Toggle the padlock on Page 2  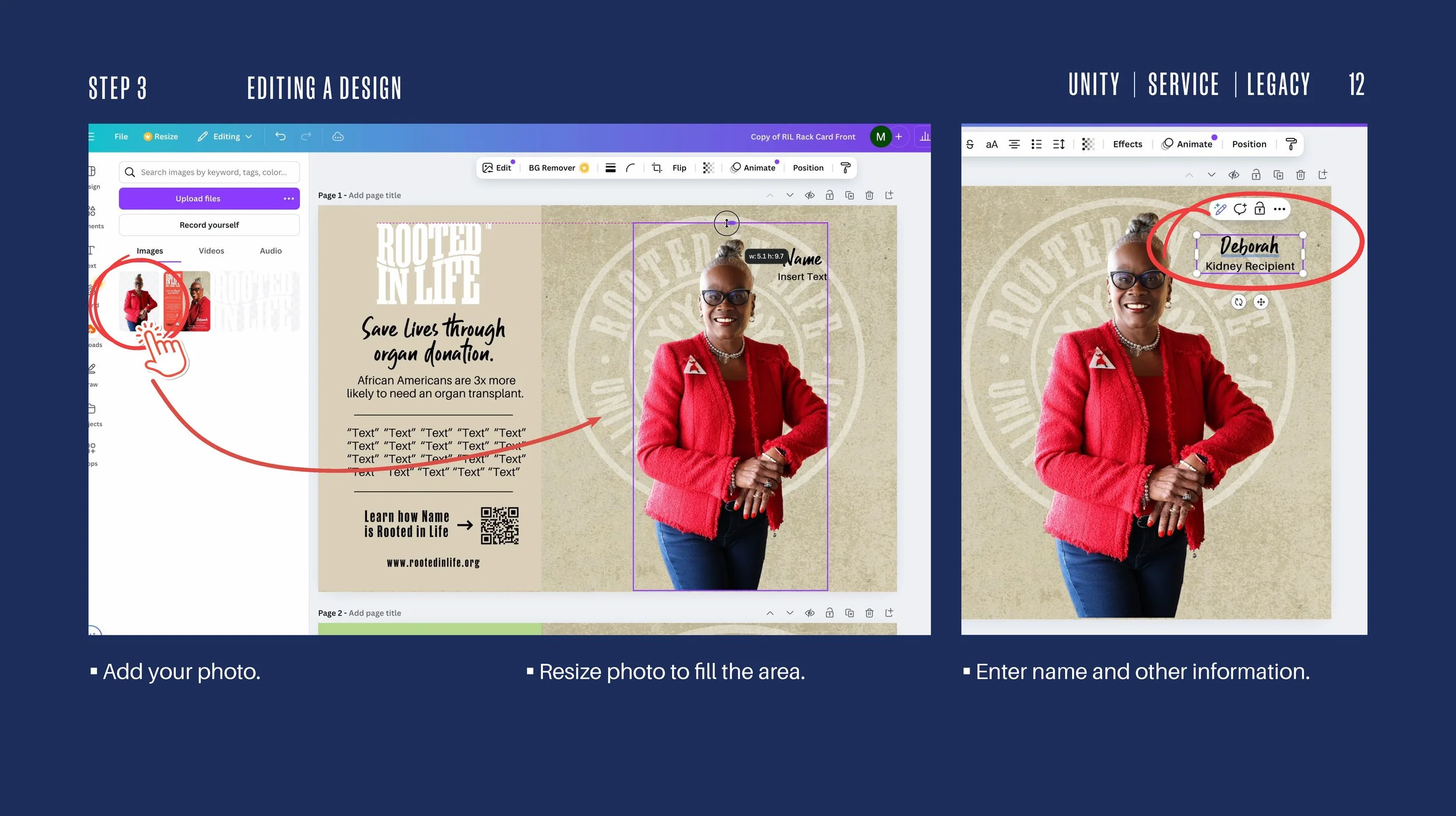(830, 612)
